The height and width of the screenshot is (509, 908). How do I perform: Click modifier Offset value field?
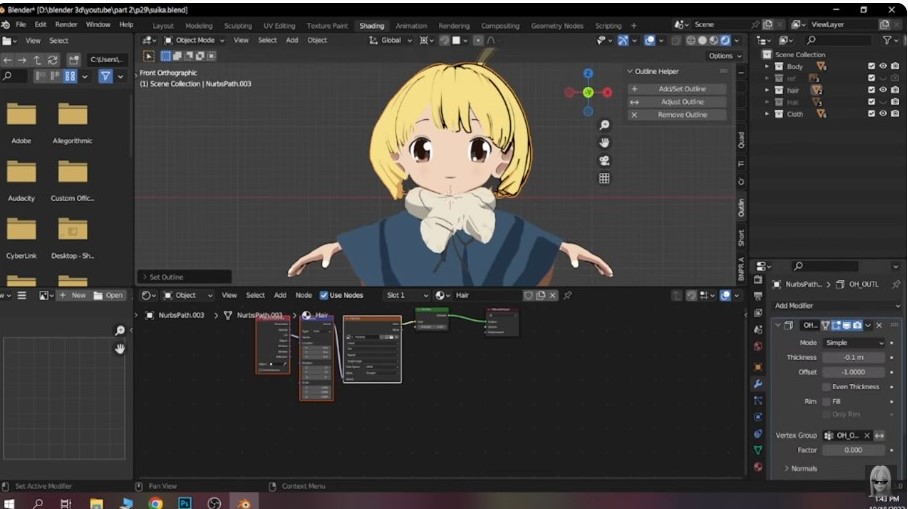click(x=854, y=372)
